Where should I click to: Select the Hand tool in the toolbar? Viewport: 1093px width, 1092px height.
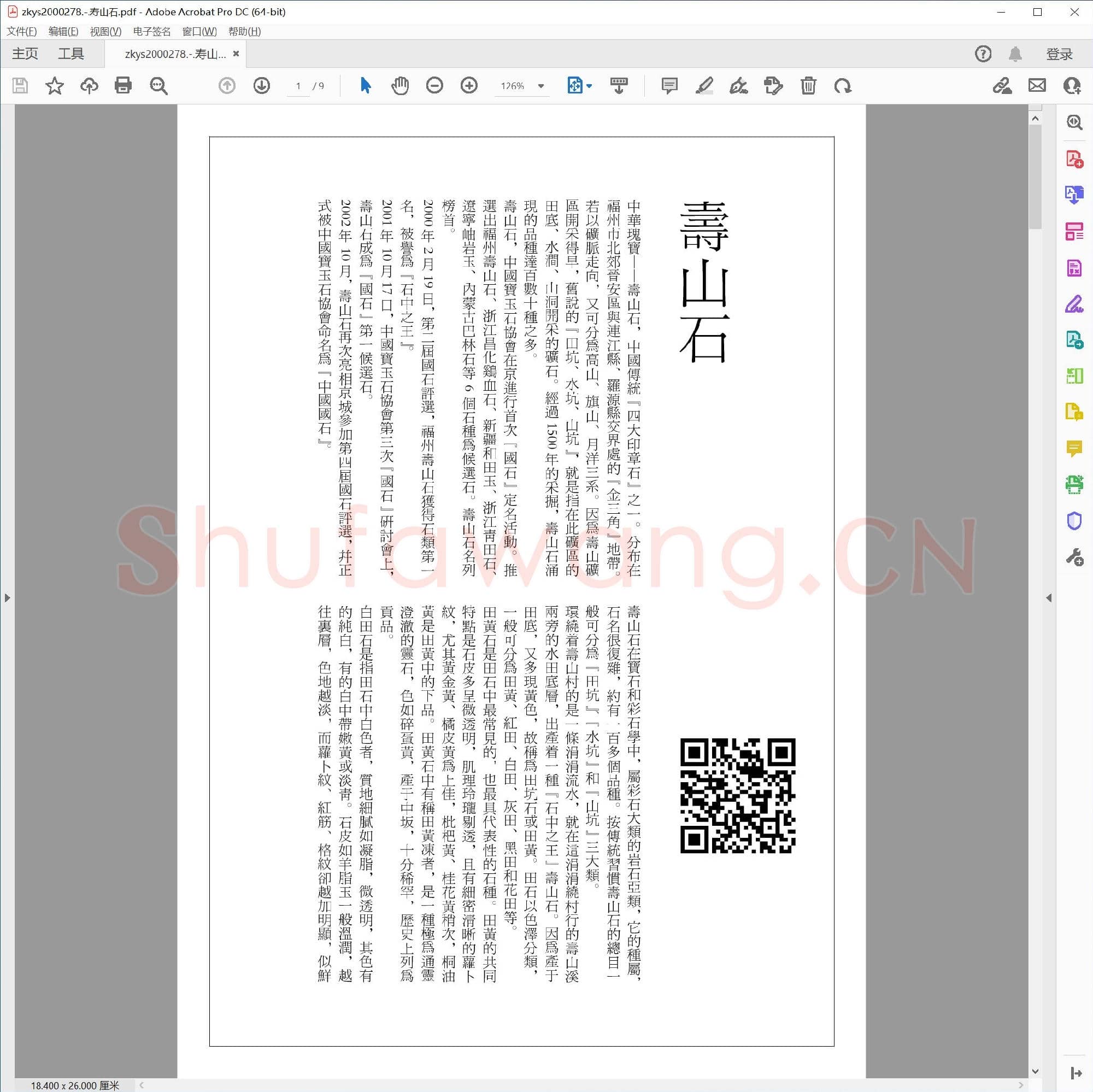[x=400, y=86]
